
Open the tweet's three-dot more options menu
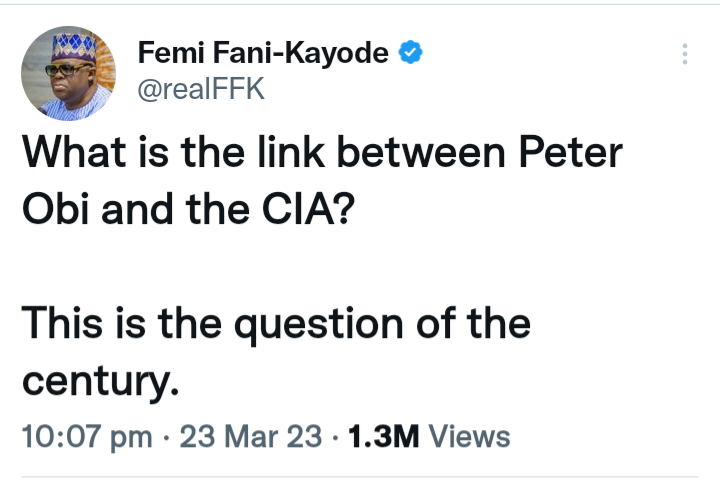click(685, 55)
